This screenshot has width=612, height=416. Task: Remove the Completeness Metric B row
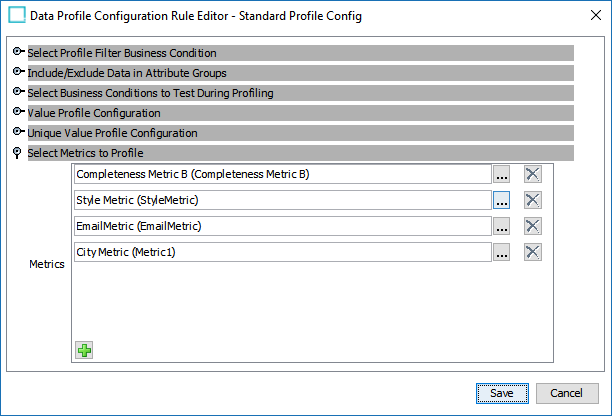click(x=532, y=174)
